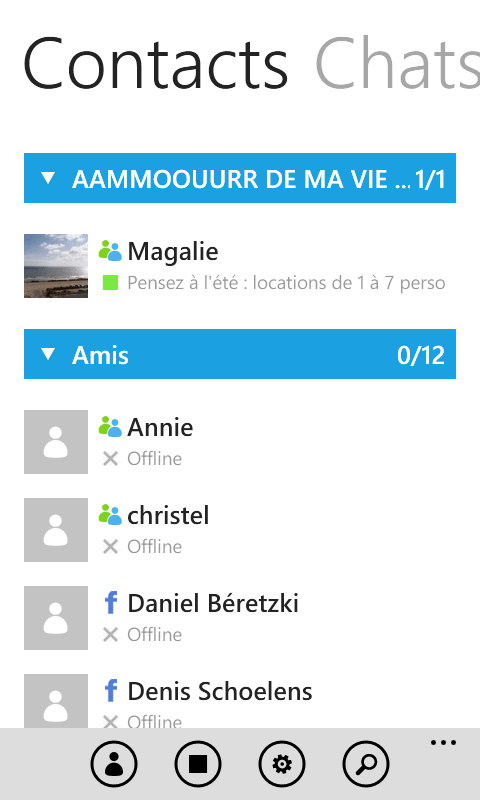This screenshot has height=800, width=480.
Task: Click the Messenger buddies icon beside christel
Action: (110, 515)
